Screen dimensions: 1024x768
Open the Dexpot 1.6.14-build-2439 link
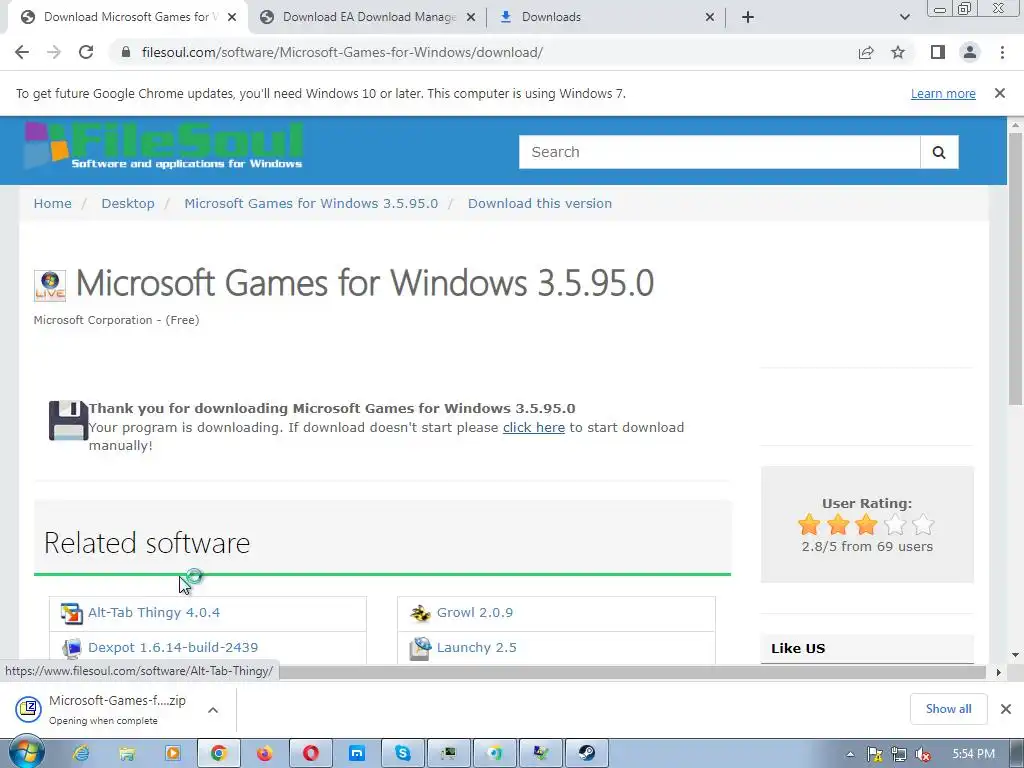173,647
